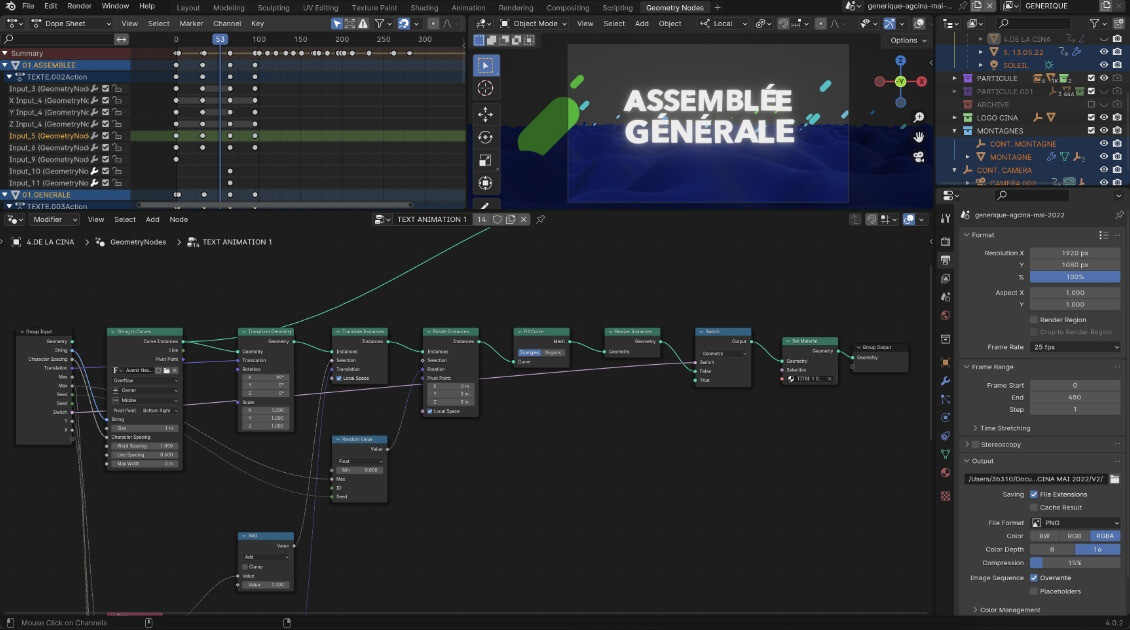Switch to the Compositing workspace tab

[567, 7]
